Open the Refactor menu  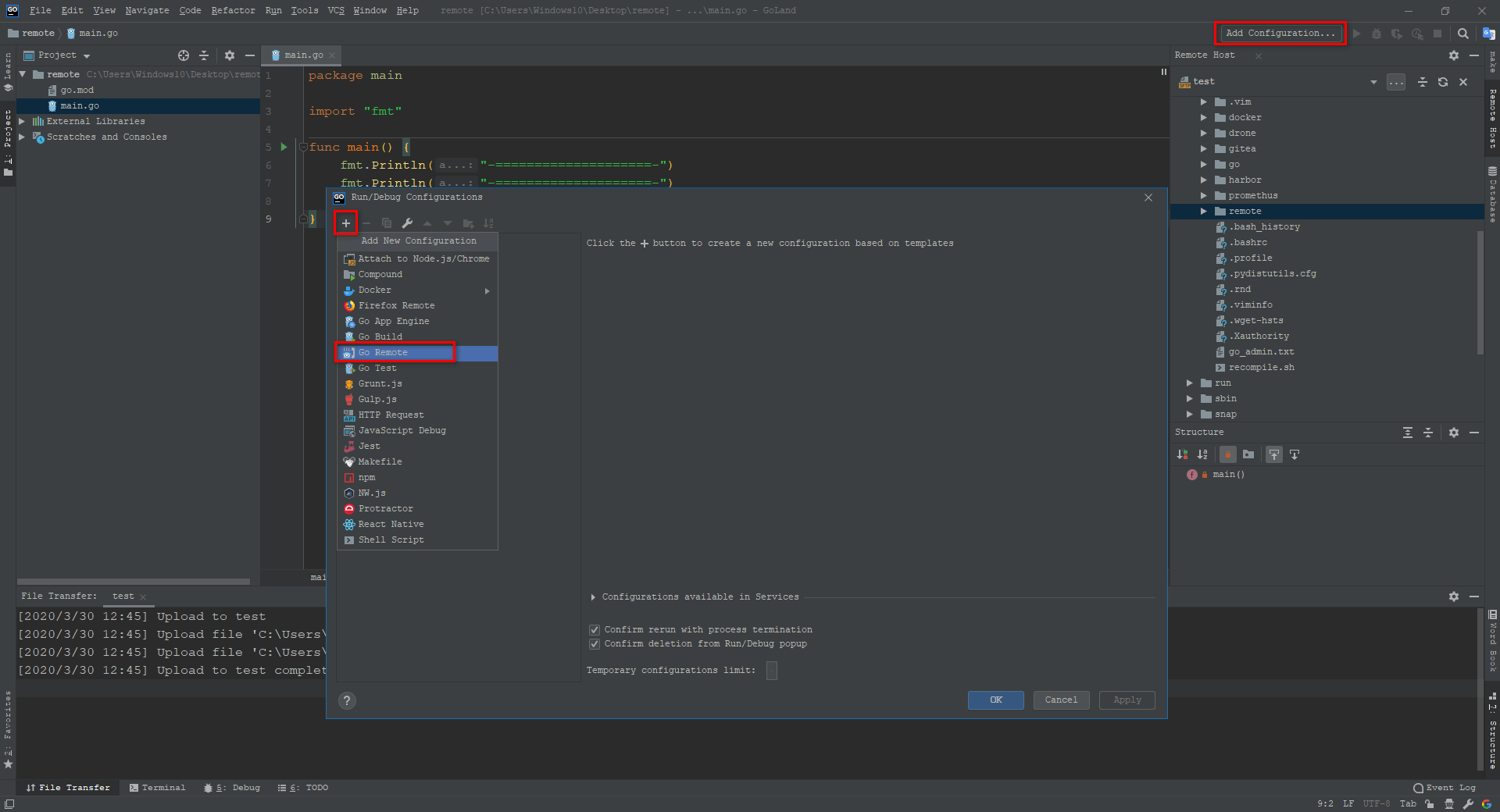[233, 10]
